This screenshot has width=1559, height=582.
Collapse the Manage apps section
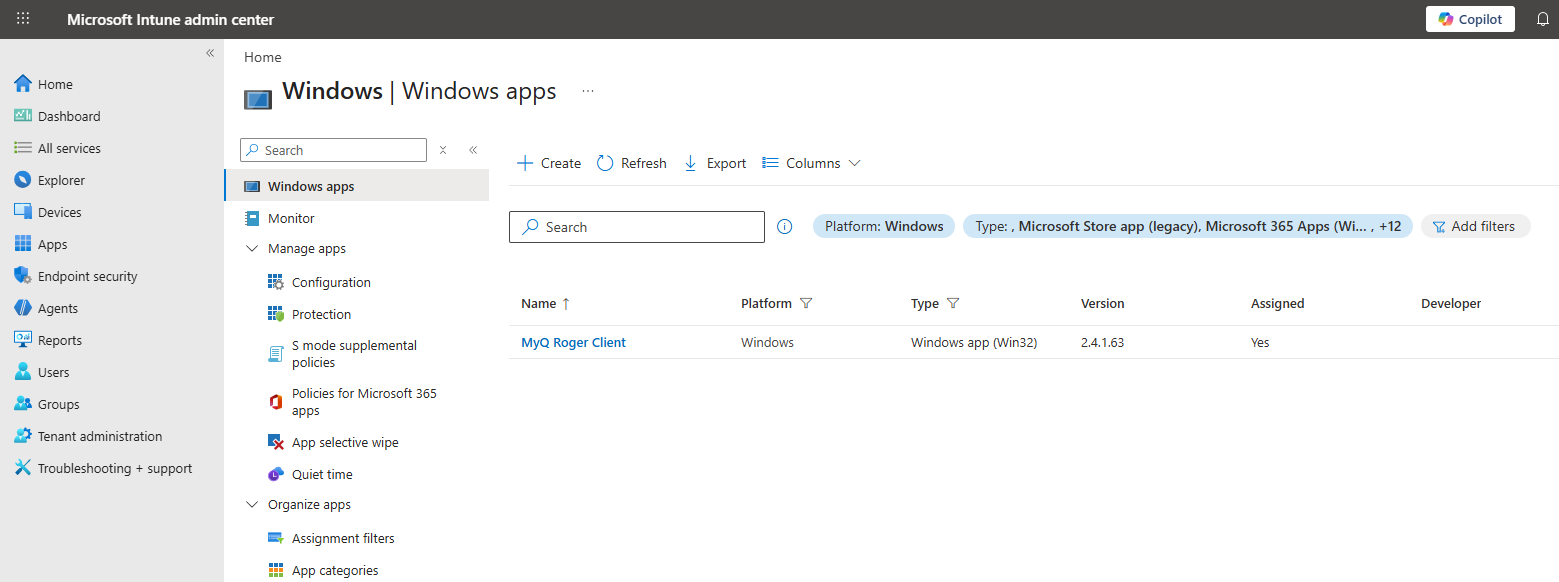coord(252,248)
